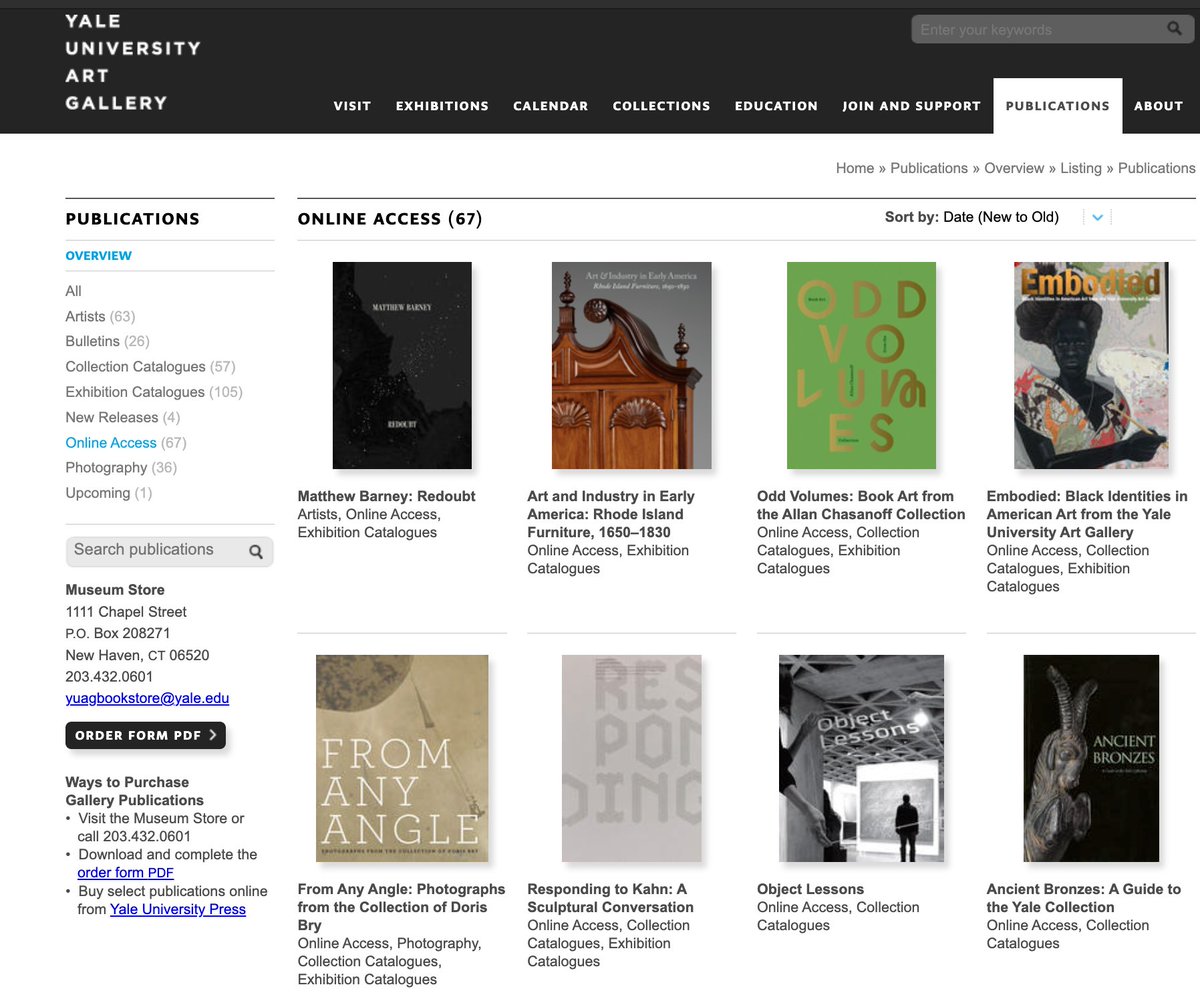Open the Matthew Barney Redoubt cover
This screenshot has width=1200, height=1001.
pos(402,366)
